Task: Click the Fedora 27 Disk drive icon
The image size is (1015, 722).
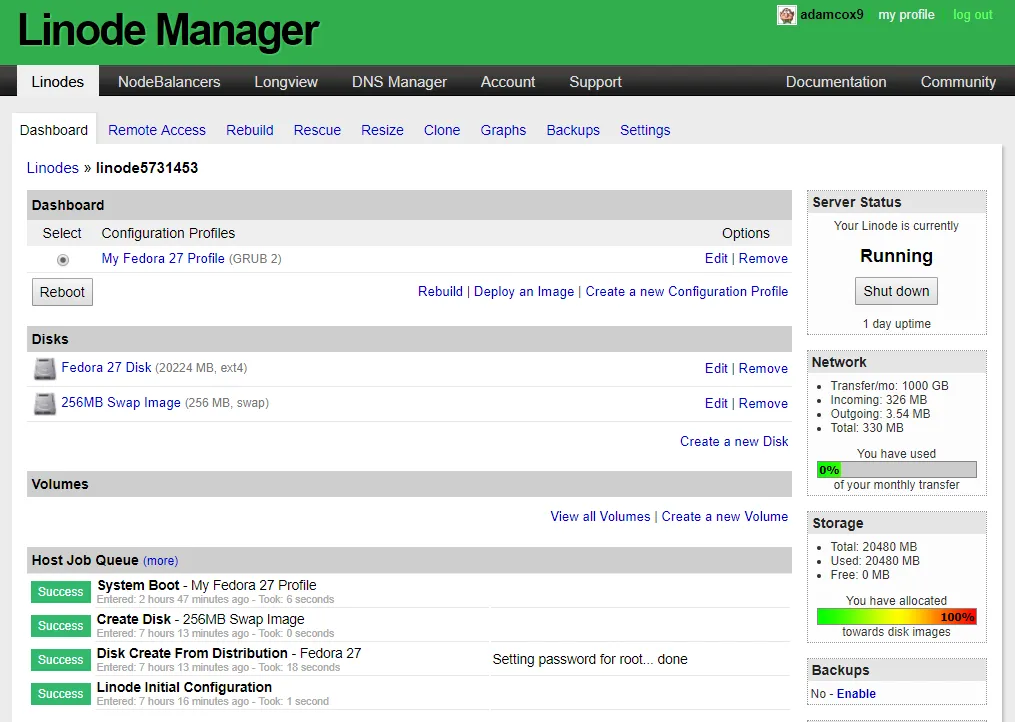Action: tap(45, 368)
